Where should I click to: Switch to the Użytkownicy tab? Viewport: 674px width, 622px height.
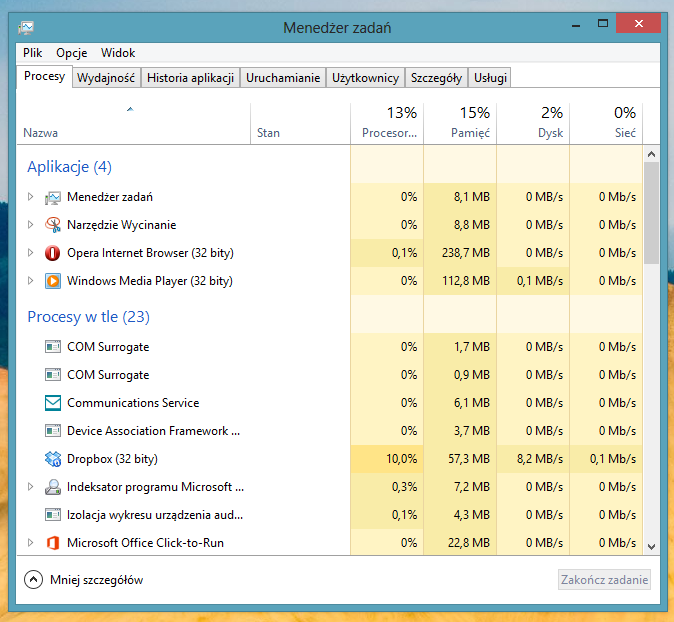(365, 78)
